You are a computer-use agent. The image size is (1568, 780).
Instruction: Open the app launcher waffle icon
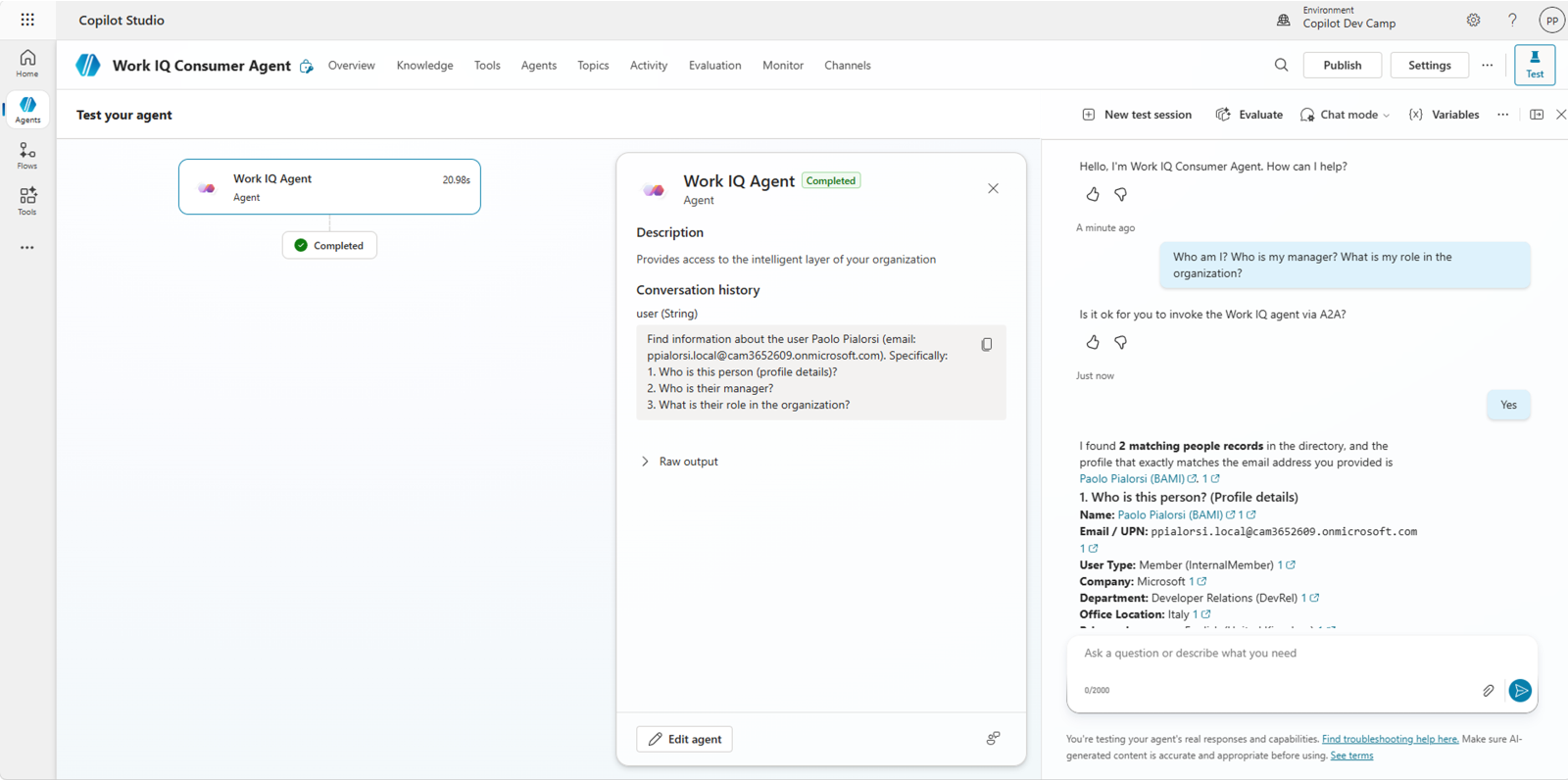pos(27,20)
